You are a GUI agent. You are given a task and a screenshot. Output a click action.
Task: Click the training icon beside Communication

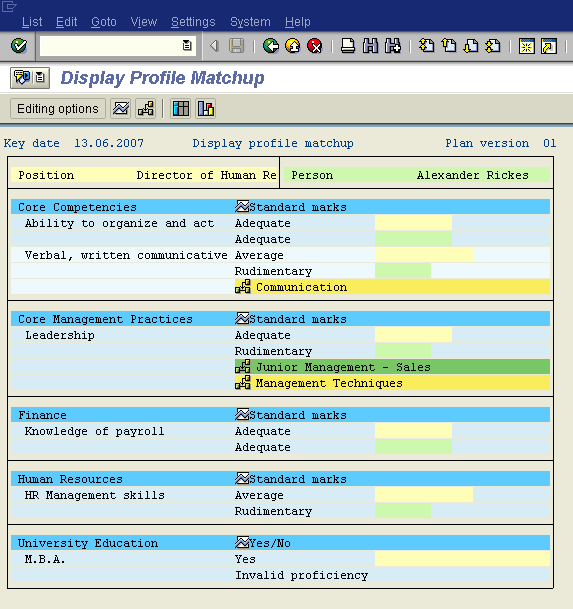pyautogui.click(x=243, y=287)
